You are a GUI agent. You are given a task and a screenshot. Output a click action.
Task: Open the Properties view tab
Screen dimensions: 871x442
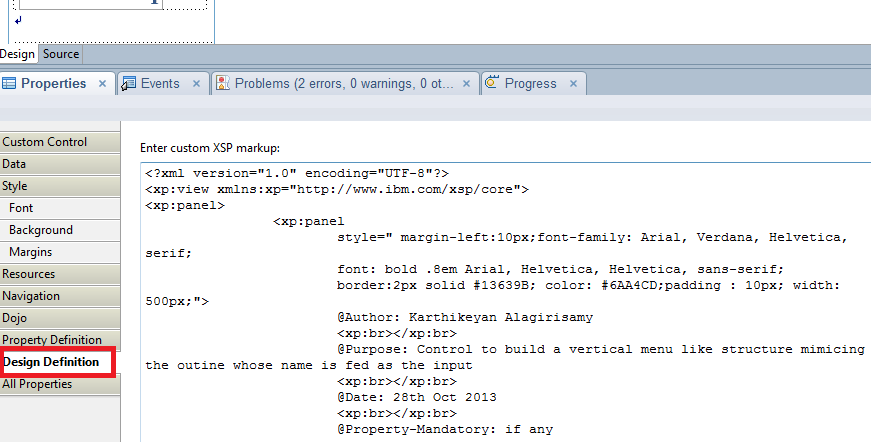coord(53,83)
